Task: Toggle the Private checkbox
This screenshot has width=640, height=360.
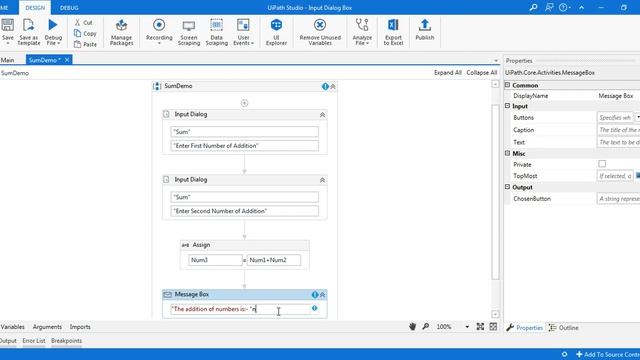Action: [602, 164]
